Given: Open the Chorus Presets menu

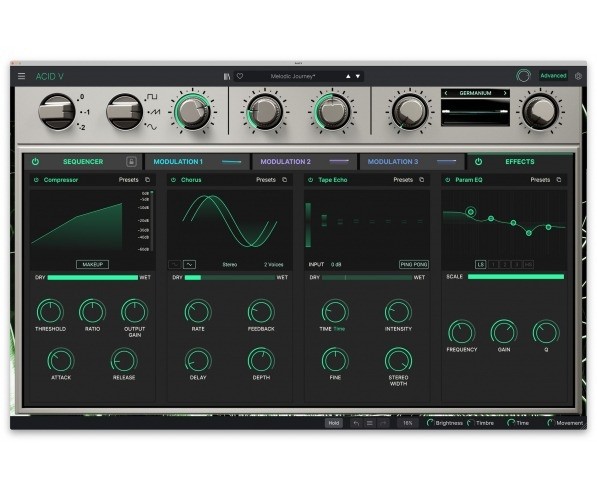Looking at the screenshot, I should [x=266, y=180].
